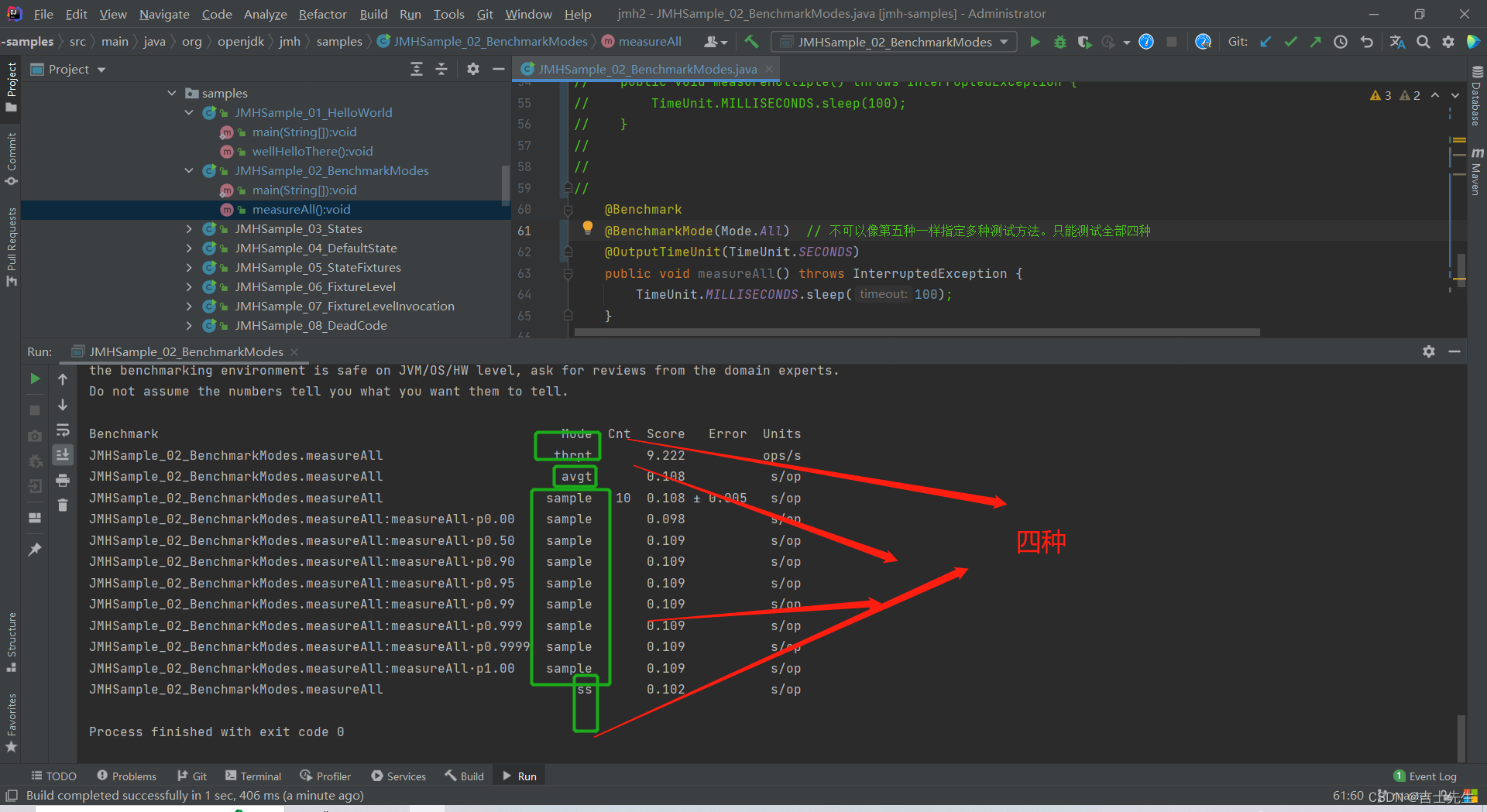This screenshot has width=1487, height=812.
Task: Click the Print icon in Run panel
Action: coord(63,481)
